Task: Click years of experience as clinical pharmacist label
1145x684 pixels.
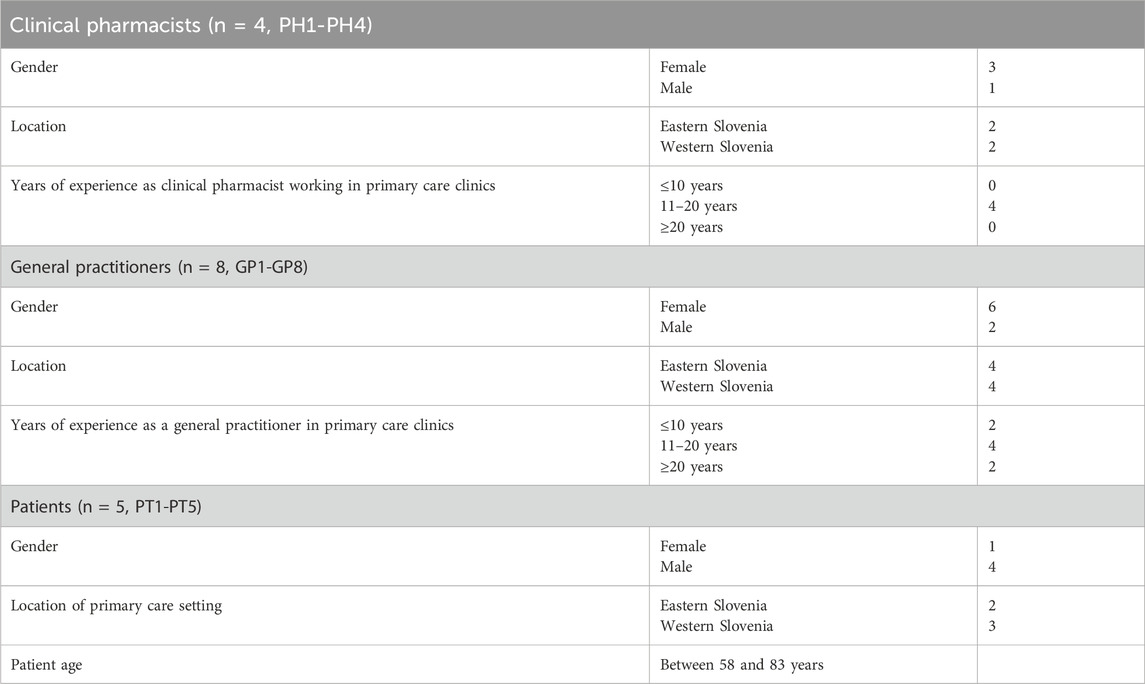Action: [253, 186]
